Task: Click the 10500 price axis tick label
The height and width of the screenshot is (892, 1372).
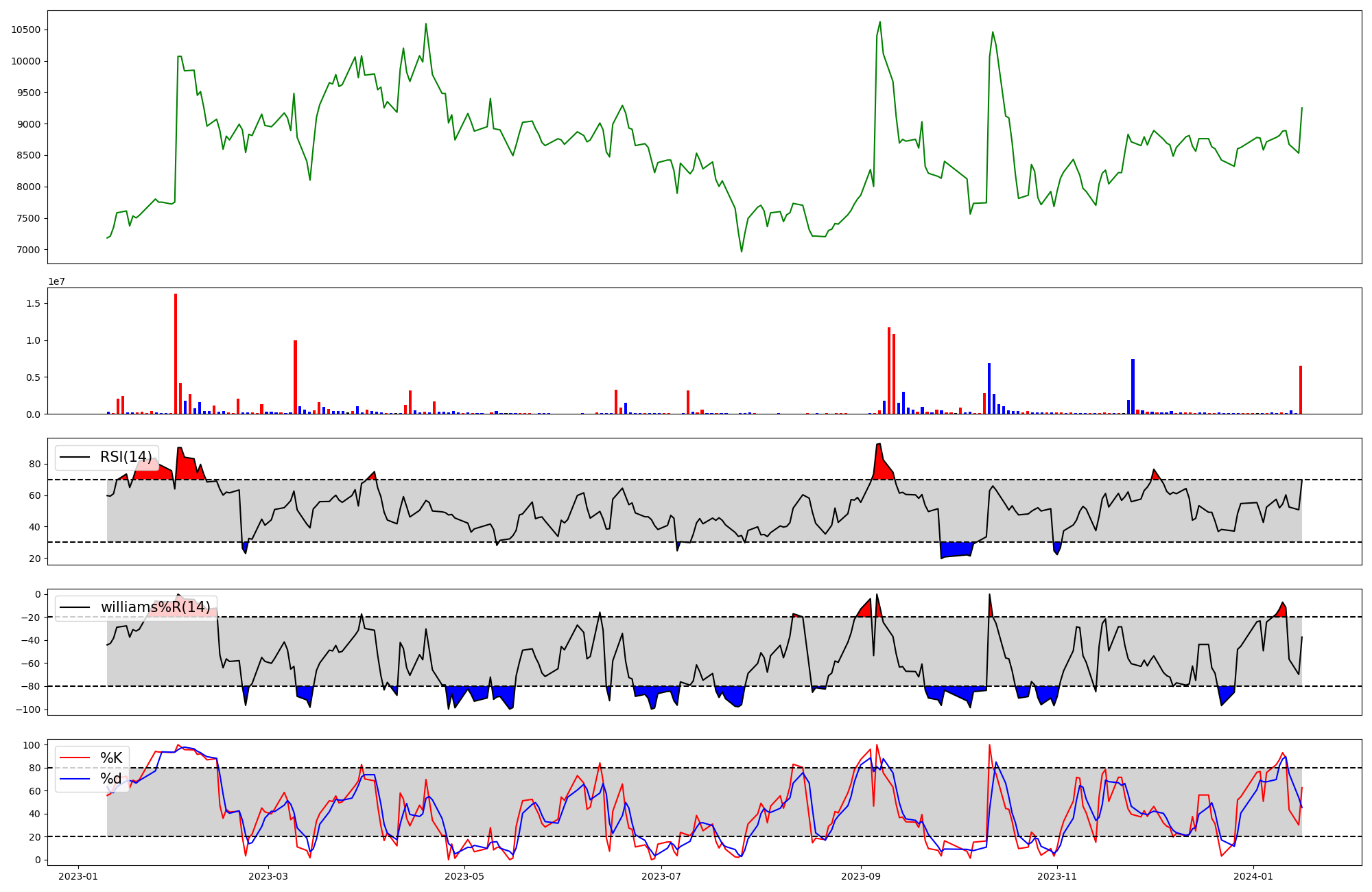Action: point(26,30)
